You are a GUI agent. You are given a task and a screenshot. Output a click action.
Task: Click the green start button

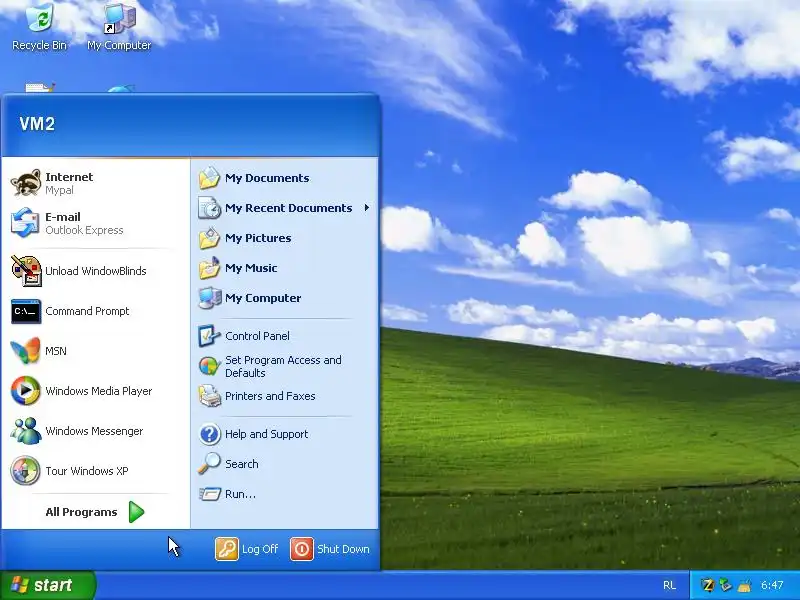[47, 585]
